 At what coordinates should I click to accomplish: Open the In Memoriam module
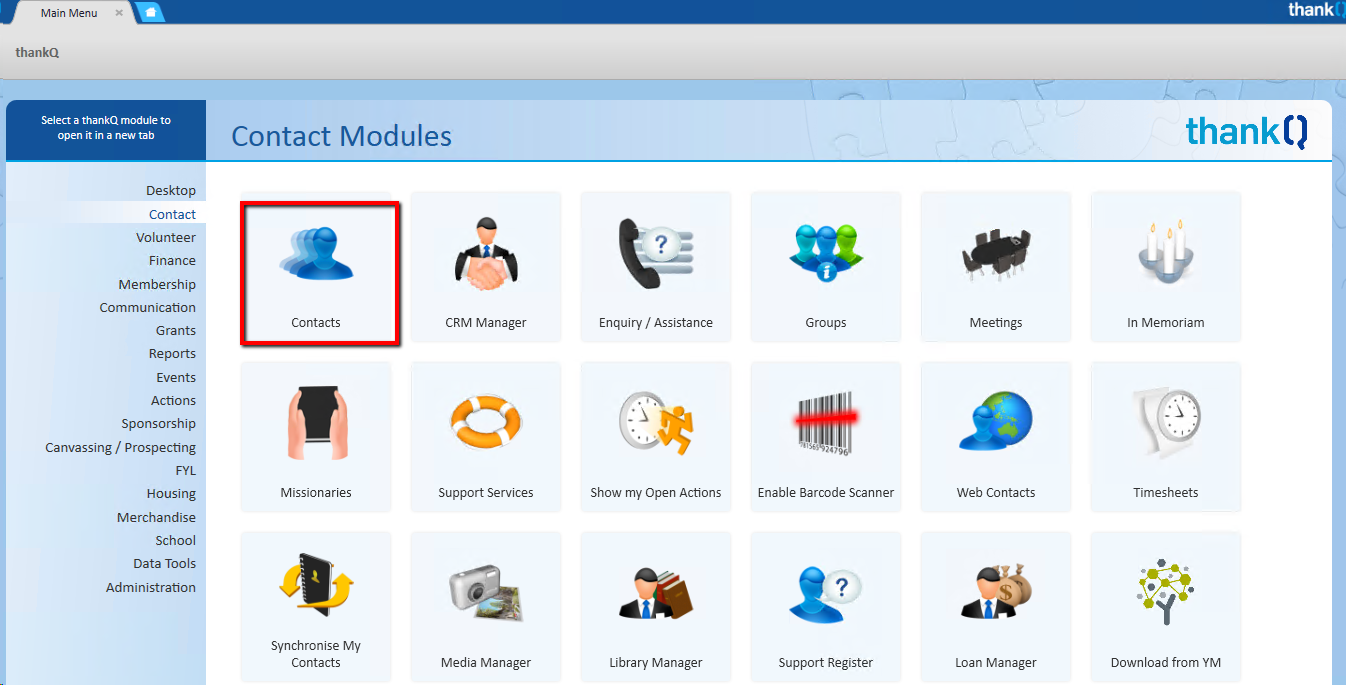coord(1166,267)
